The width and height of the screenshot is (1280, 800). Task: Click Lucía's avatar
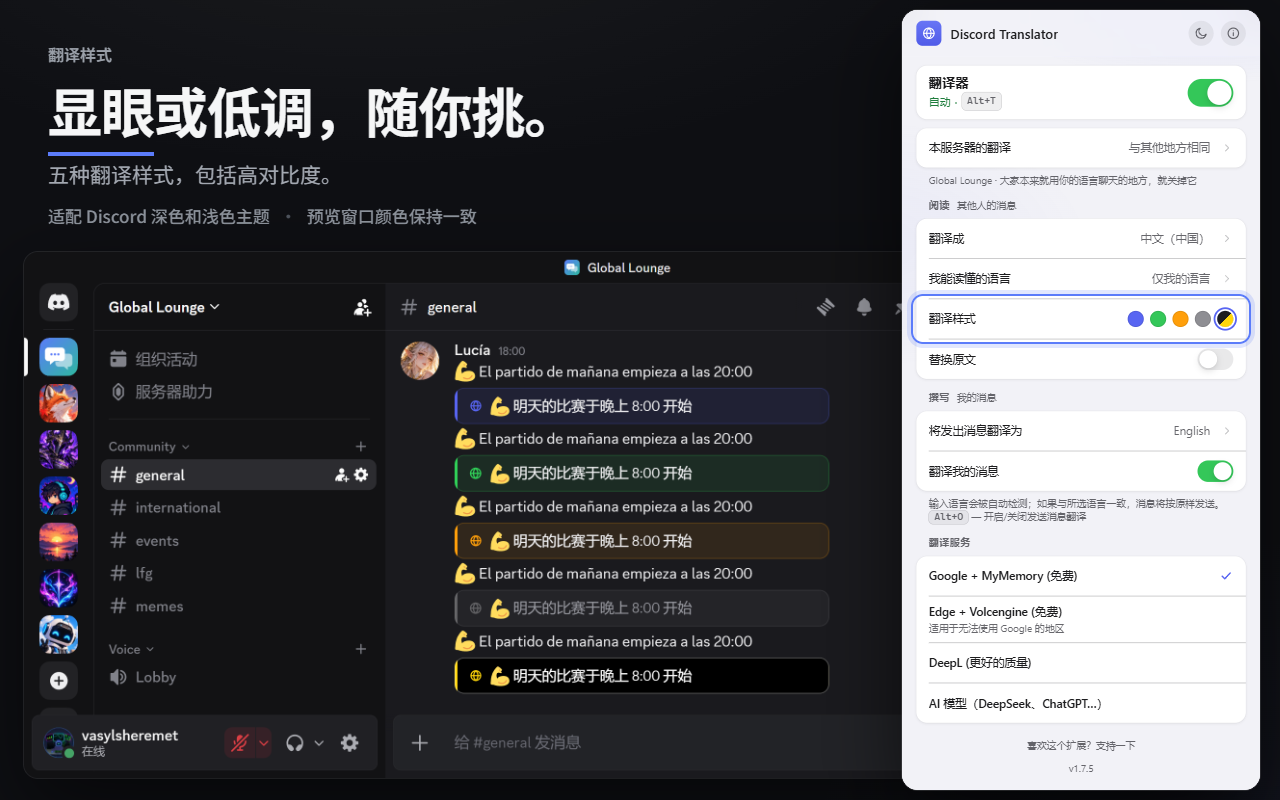point(420,360)
